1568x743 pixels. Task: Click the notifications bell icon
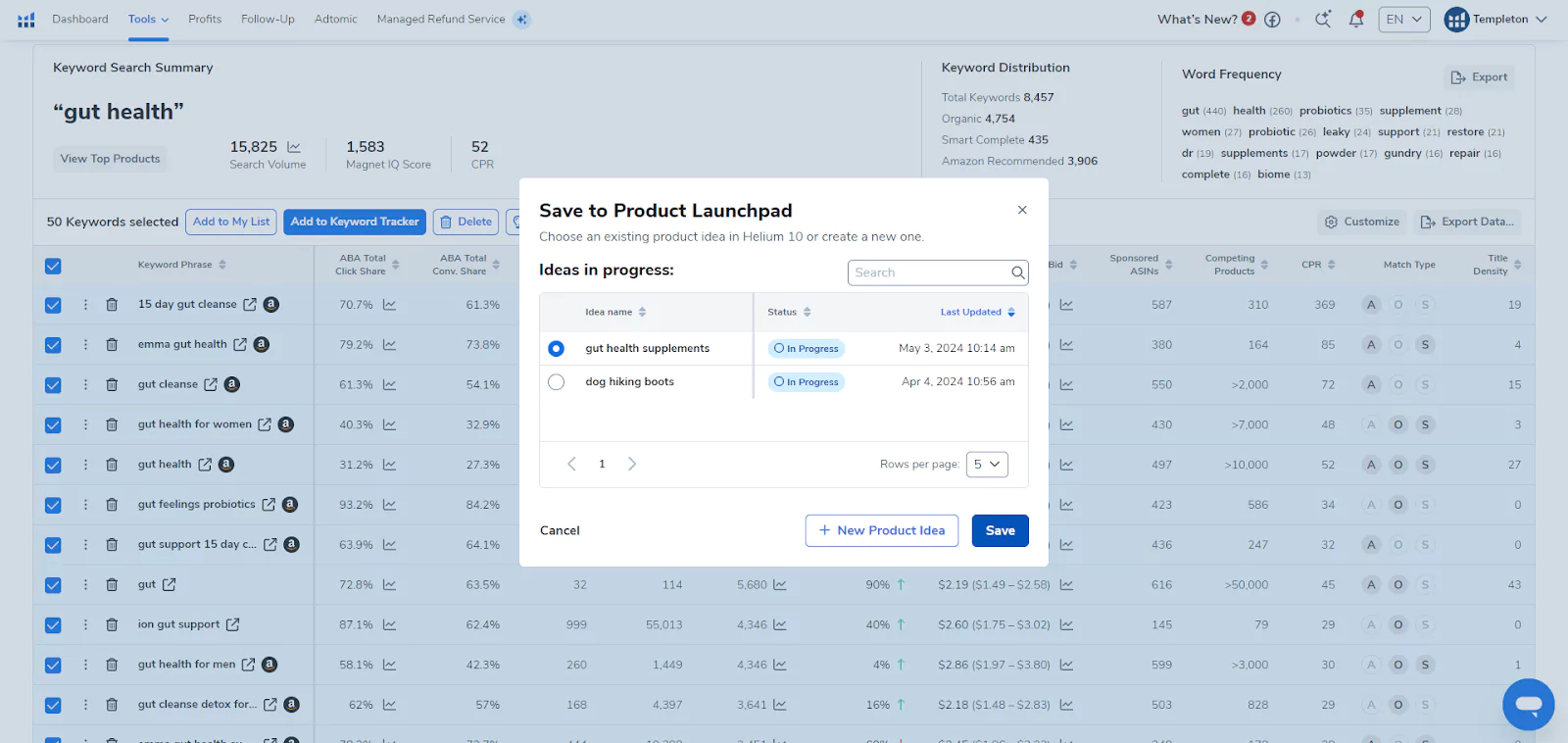[1356, 20]
